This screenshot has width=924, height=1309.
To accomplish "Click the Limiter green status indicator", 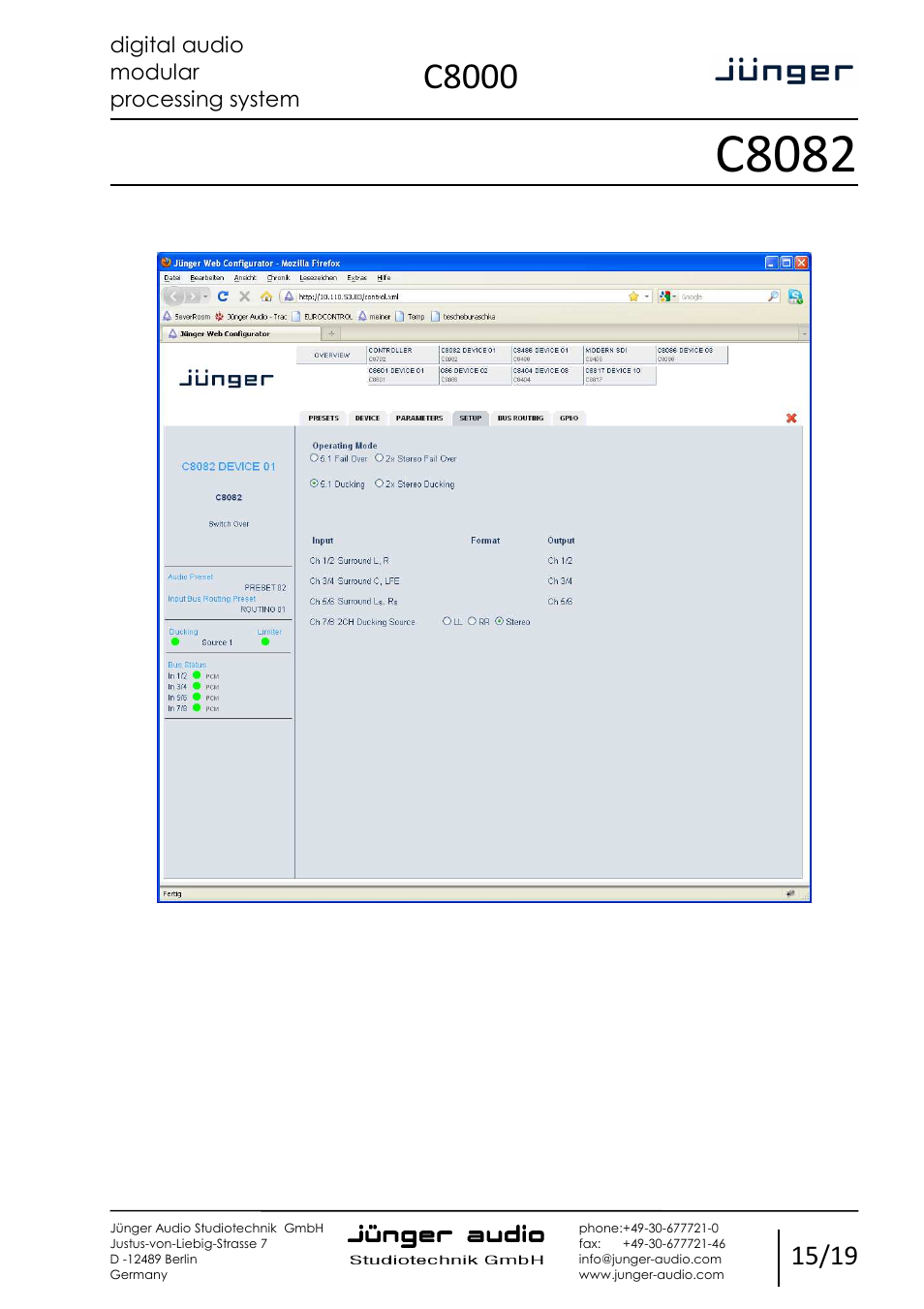I will [x=265, y=641].
